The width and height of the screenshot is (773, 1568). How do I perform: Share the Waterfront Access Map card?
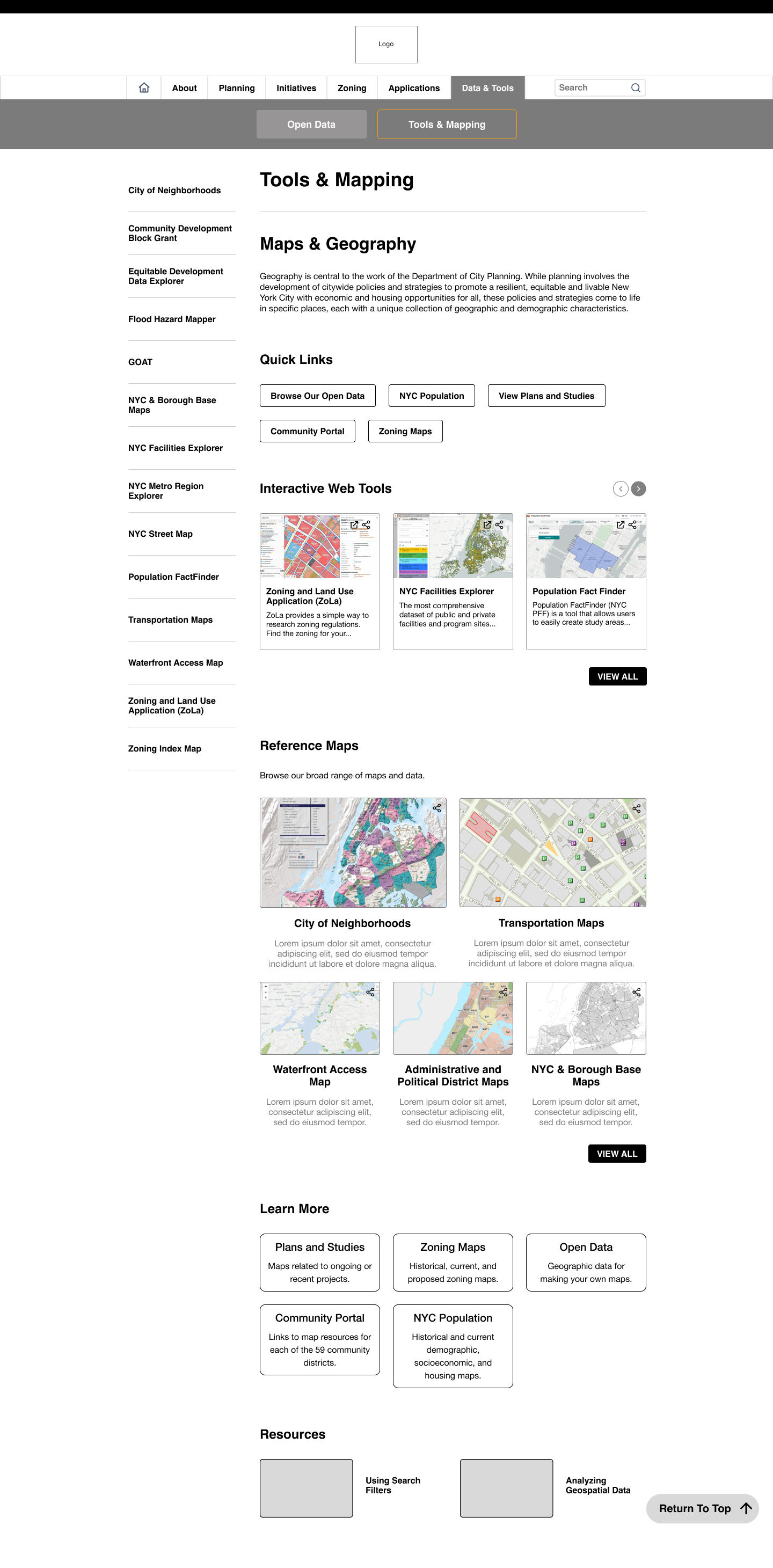(x=370, y=991)
